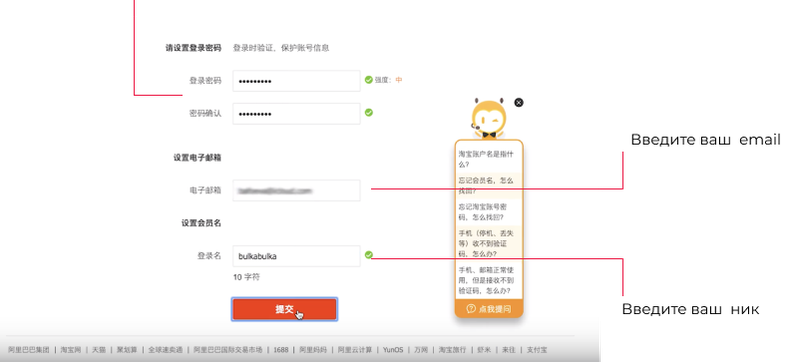The height and width of the screenshot is (362, 800).
Task: Open 阿里巴巴集团 footer link
Action: click(29, 350)
